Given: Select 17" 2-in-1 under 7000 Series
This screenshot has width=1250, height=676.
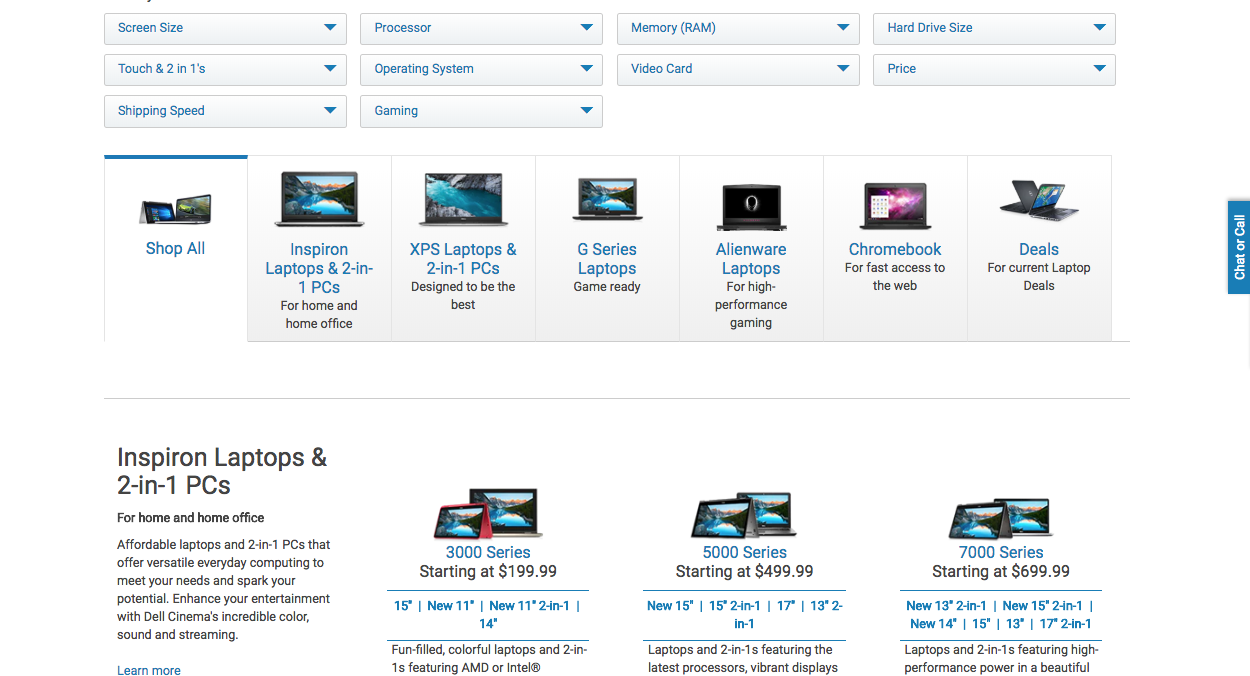Looking at the screenshot, I should coord(1066,623).
